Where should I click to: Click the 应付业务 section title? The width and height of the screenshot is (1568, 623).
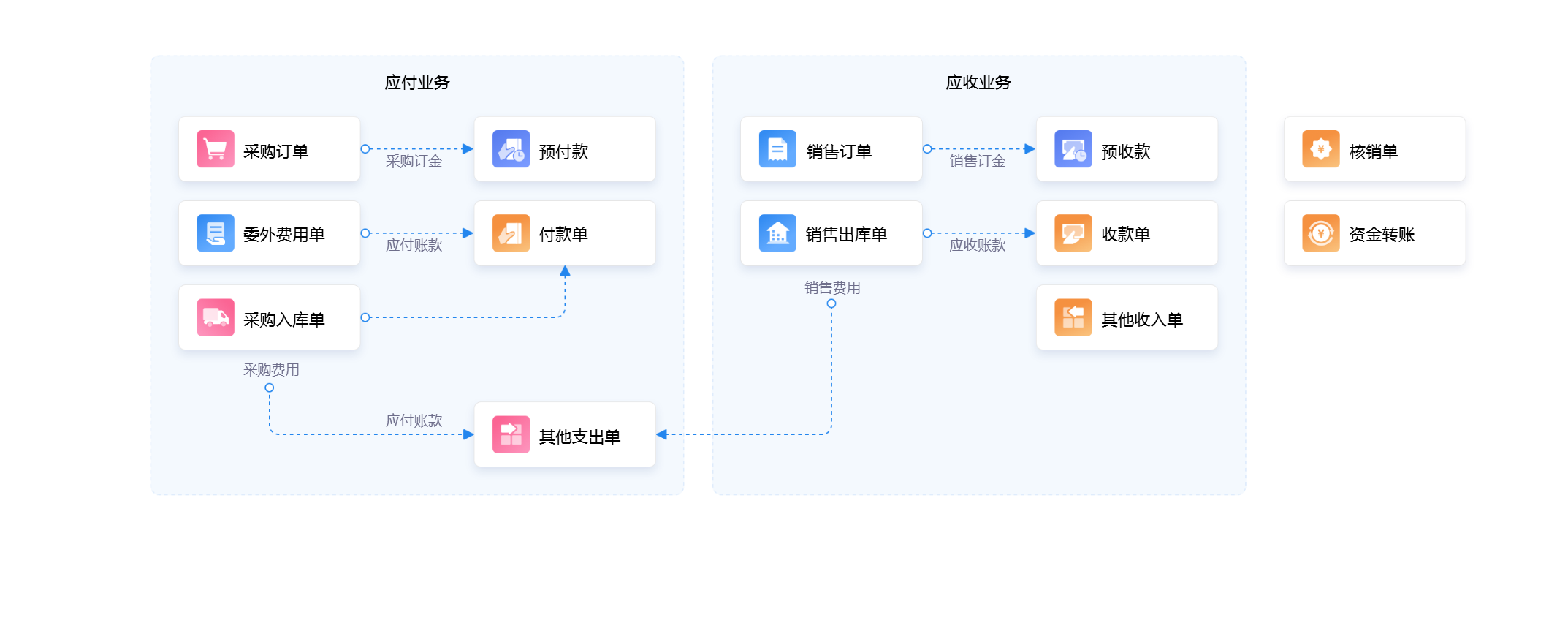click(417, 83)
